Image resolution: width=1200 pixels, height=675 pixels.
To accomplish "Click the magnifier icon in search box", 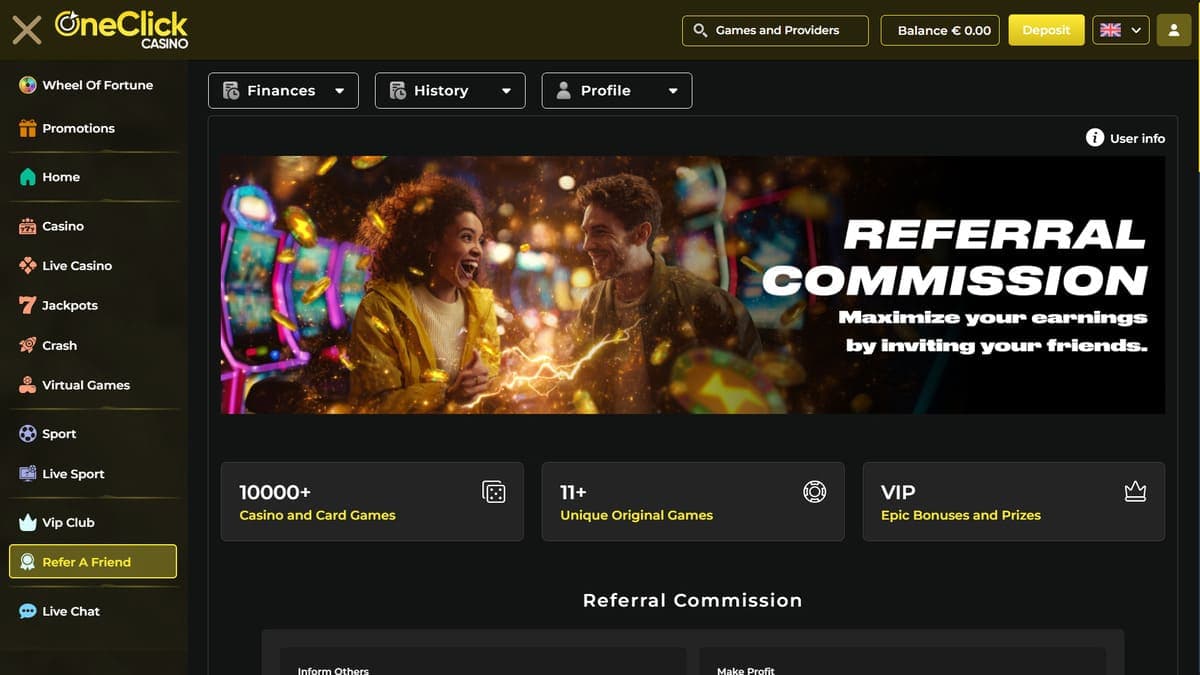I will coord(700,30).
